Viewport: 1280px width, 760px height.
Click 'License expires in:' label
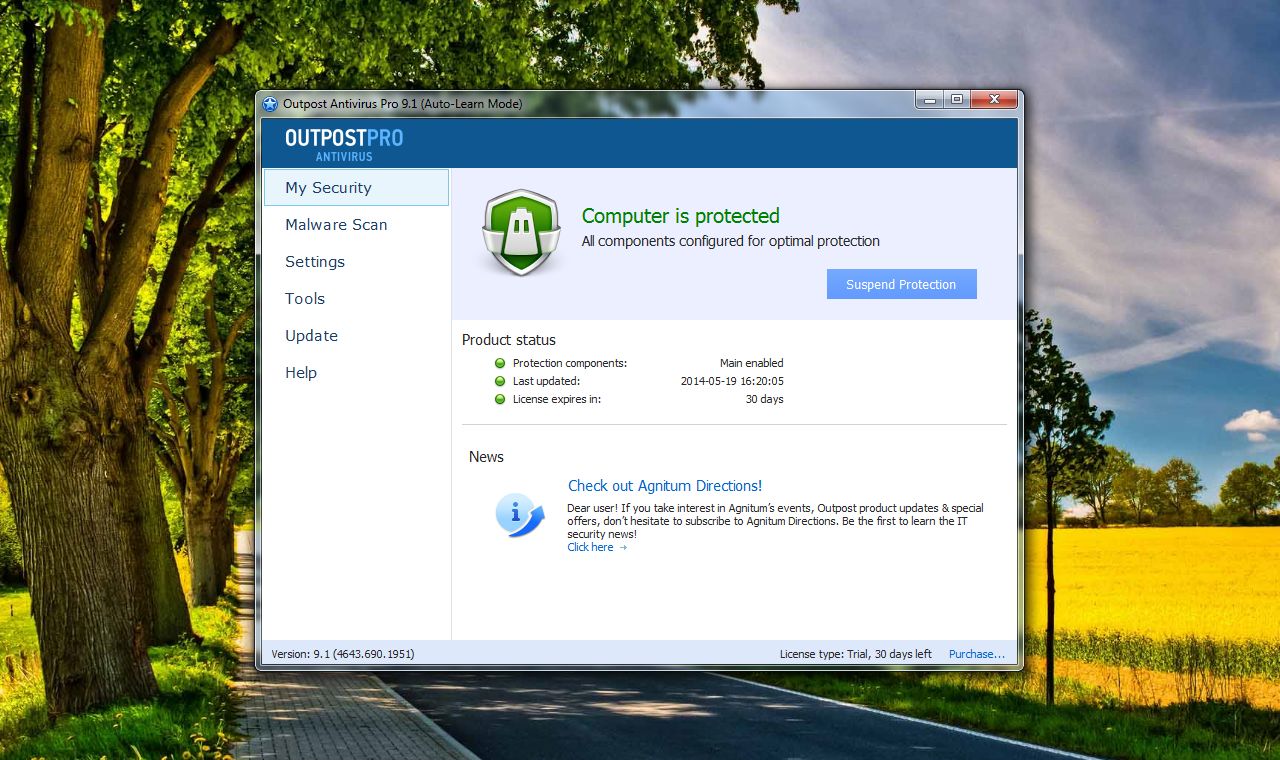click(x=557, y=399)
